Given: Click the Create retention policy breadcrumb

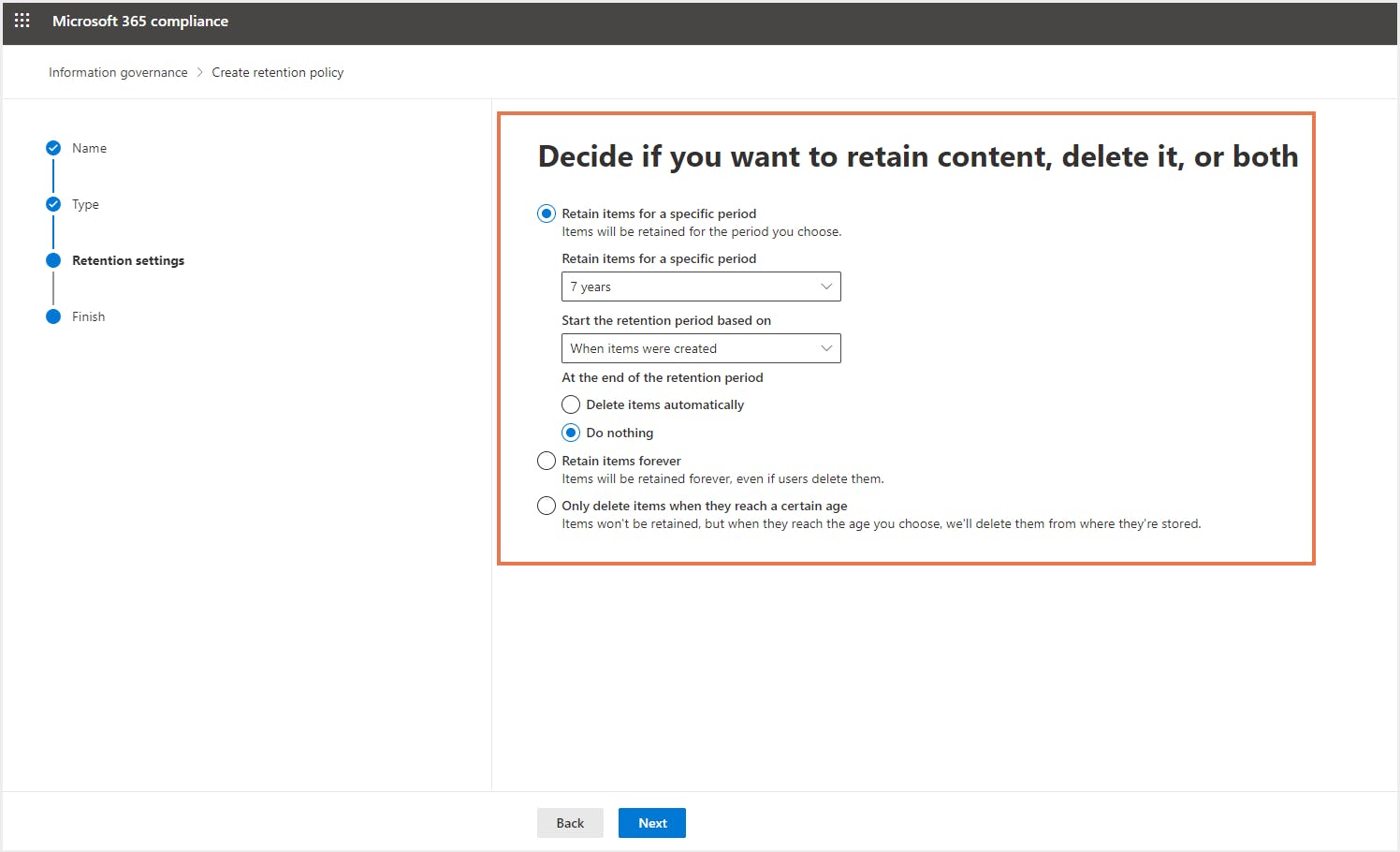Looking at the screenshot, I should click(x=277, y=72).
